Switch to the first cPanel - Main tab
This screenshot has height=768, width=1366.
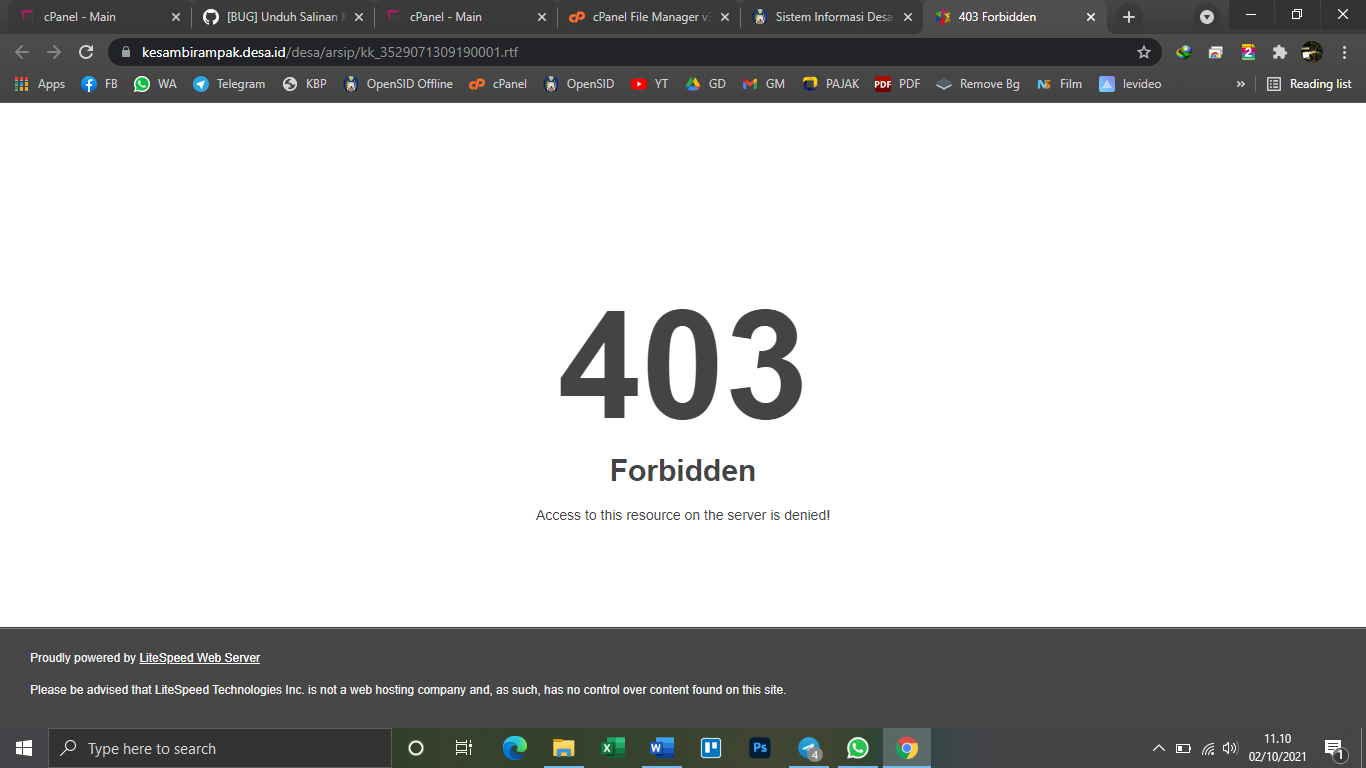tap(99, 17)
